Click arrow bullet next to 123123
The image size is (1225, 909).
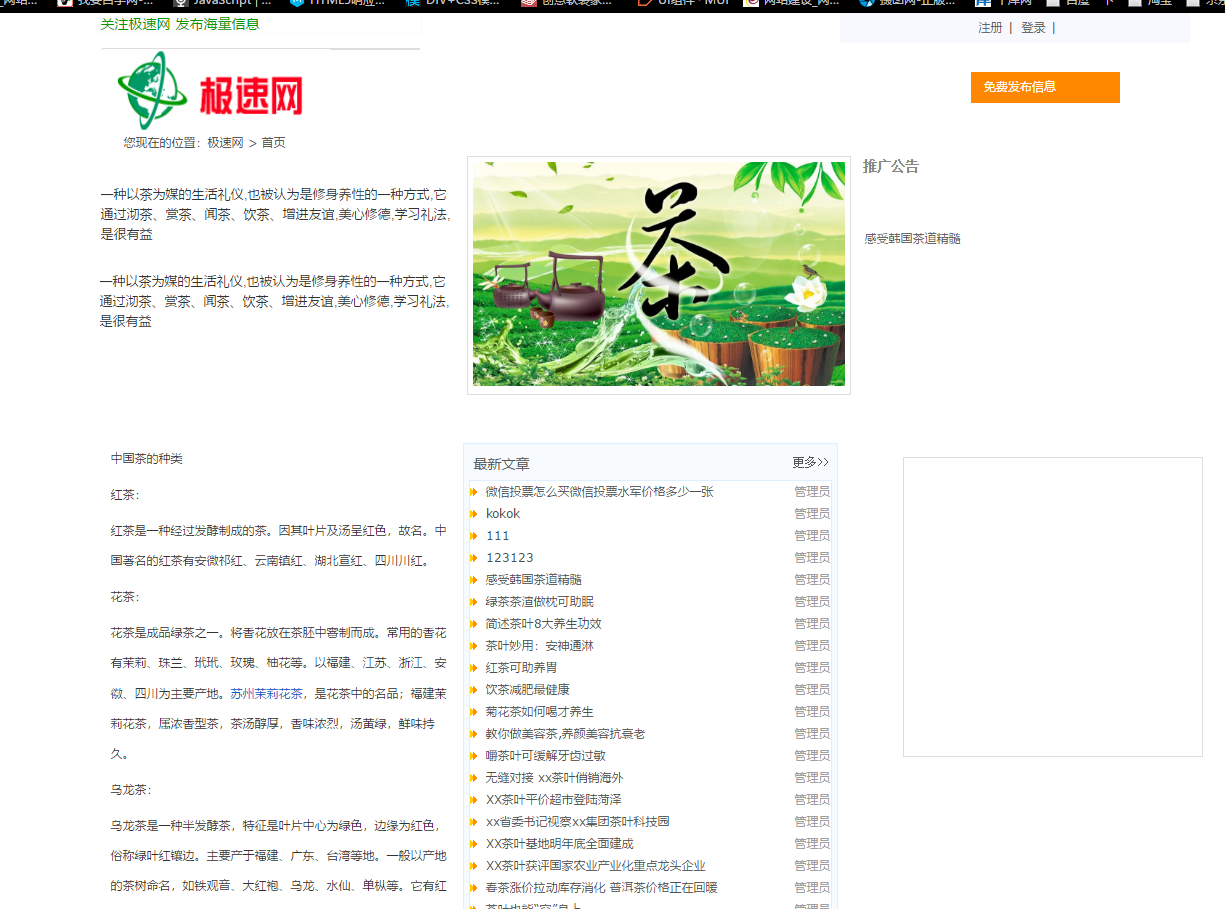474,558
